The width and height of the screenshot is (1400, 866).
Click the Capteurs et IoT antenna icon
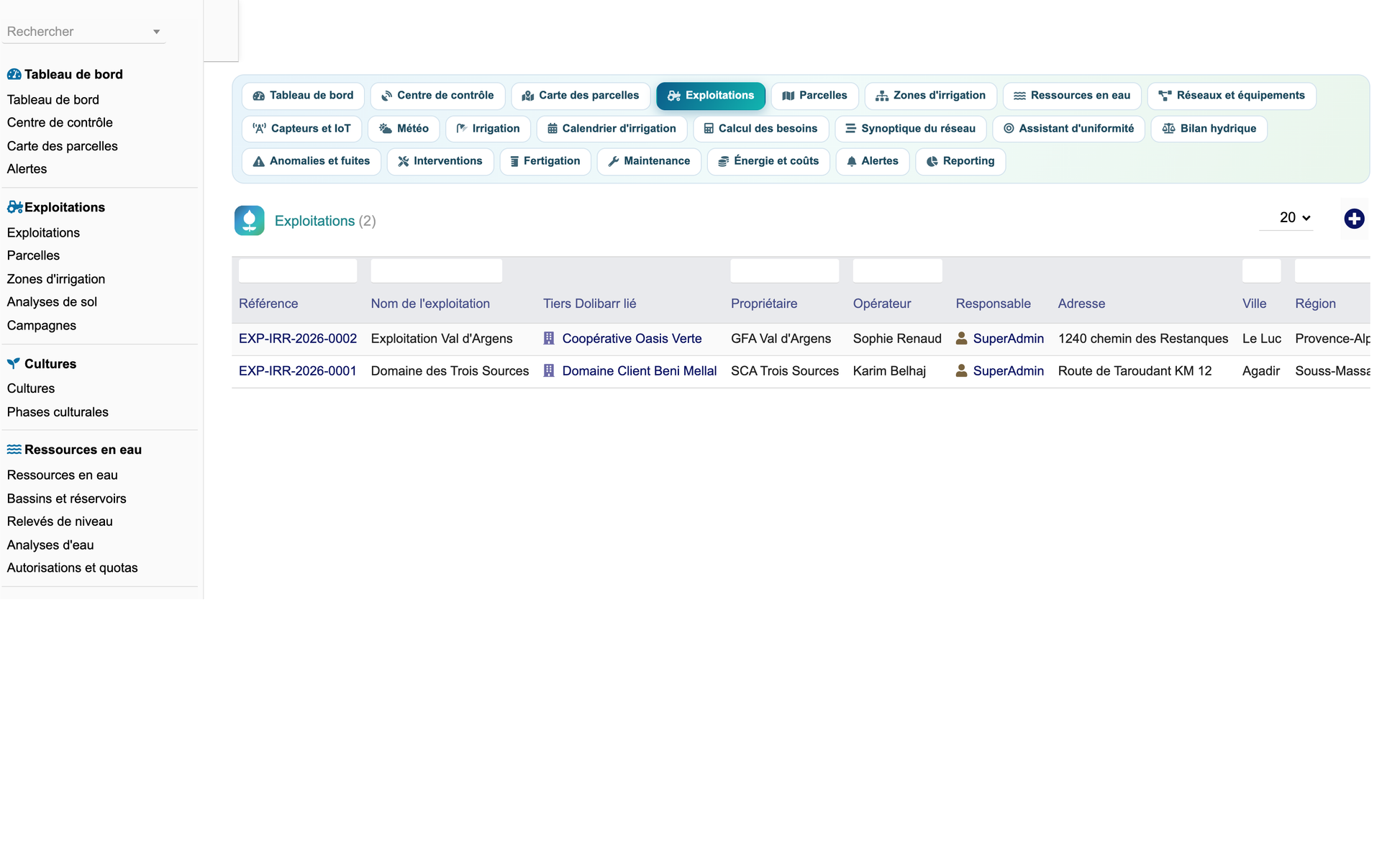[x=259, y=129]
